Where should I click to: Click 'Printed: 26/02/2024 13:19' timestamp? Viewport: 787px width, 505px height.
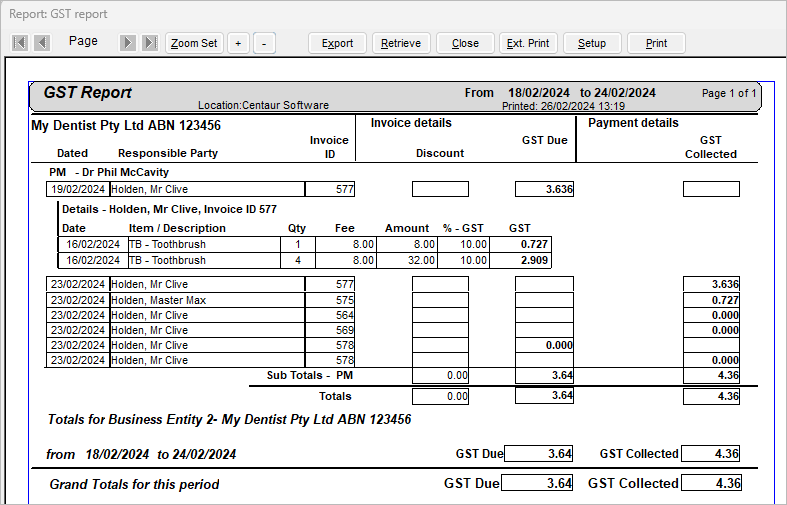[x=563, y=106]
